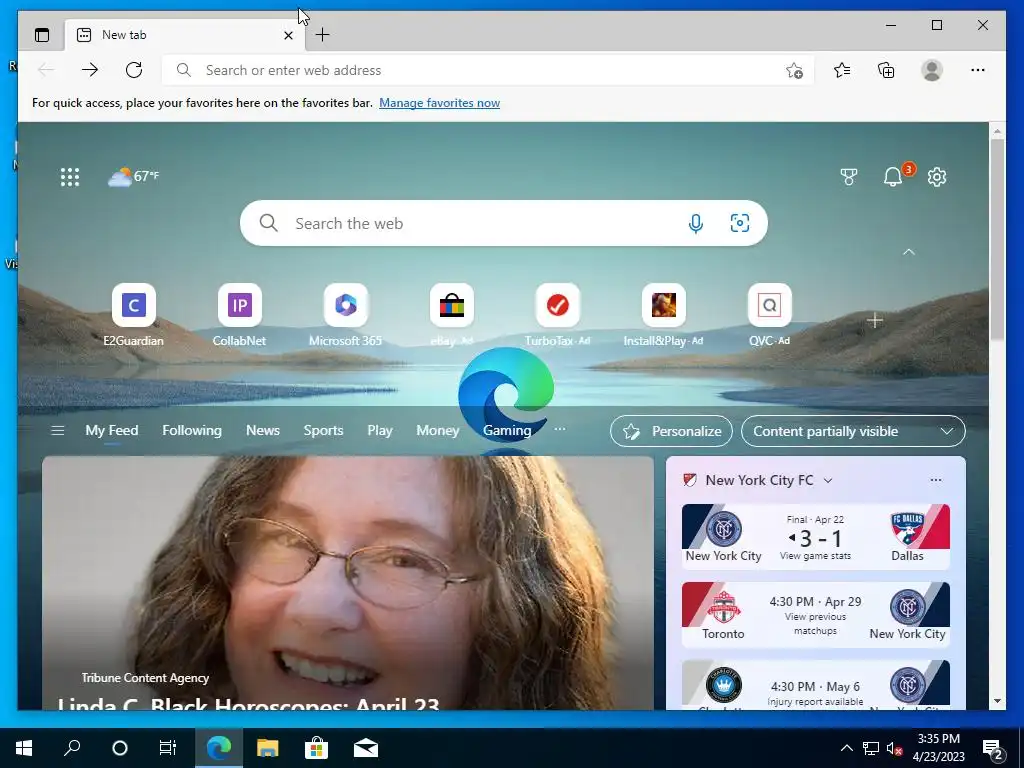Screen dimensions: 1024x768
Task: Open the Windows Start menu
Action: click(x=24, y=748)
